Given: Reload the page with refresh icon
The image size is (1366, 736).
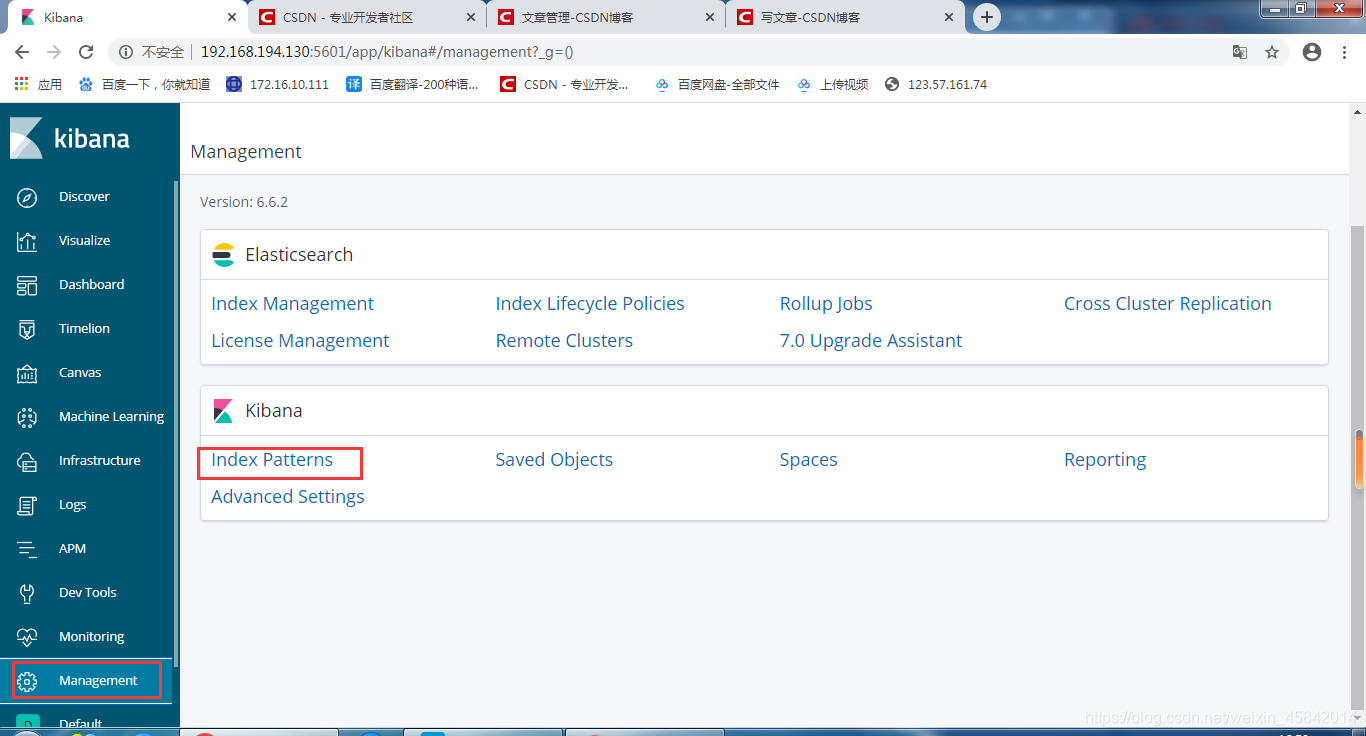Looking at the screenshot, I should pos(86,52).
